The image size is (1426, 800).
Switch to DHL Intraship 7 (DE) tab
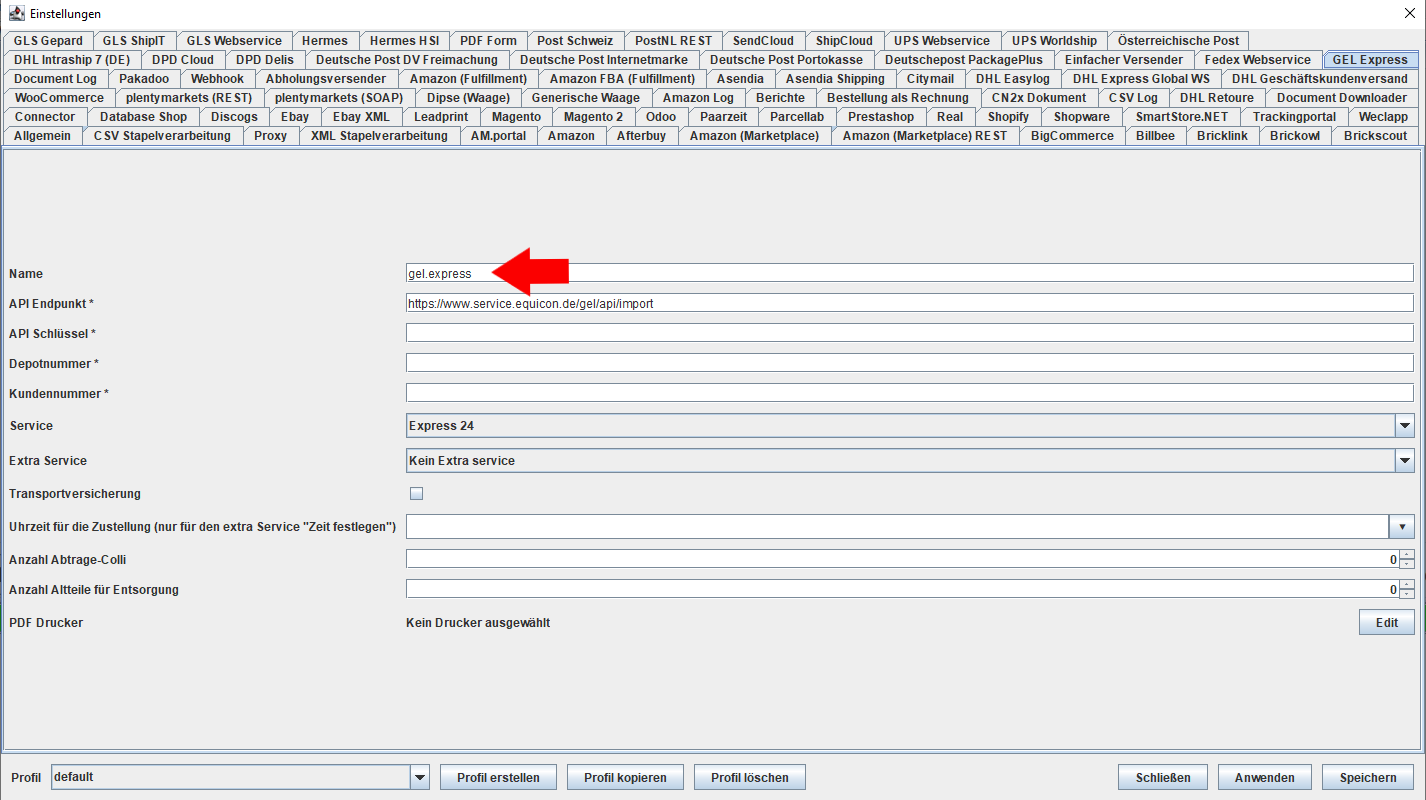72,60
